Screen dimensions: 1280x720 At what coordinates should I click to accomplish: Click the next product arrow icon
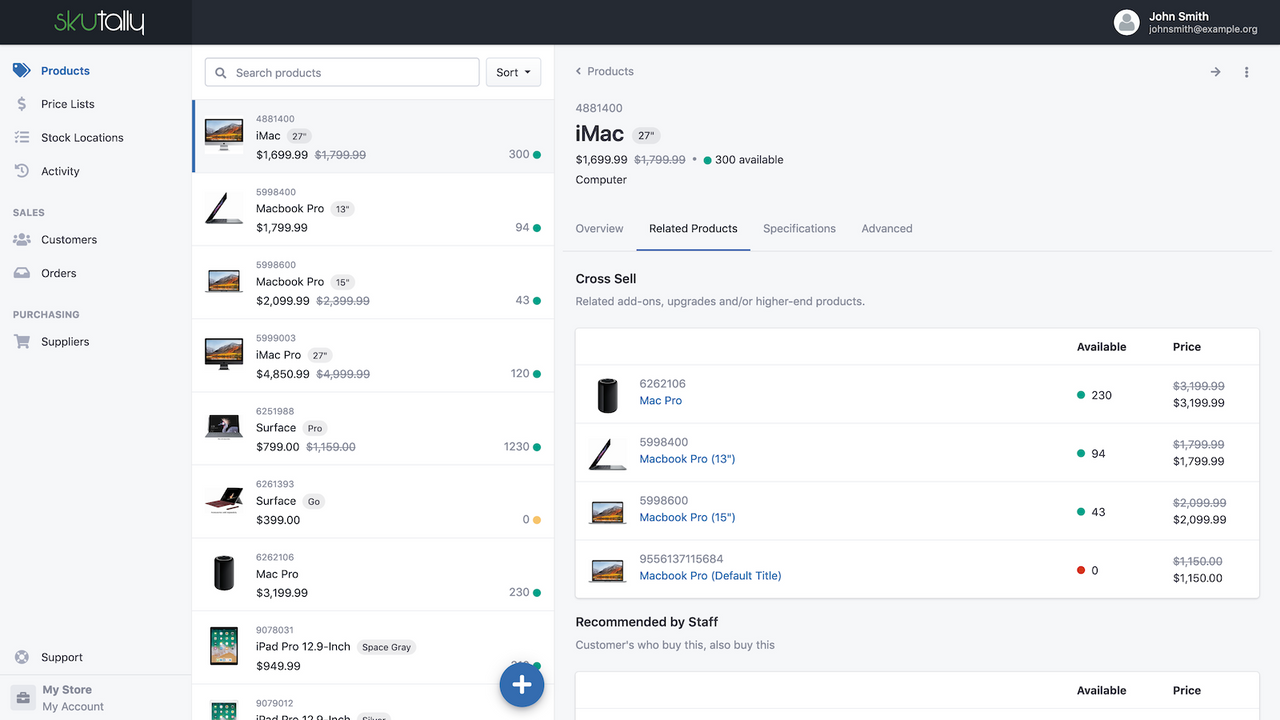point(1215,72)
